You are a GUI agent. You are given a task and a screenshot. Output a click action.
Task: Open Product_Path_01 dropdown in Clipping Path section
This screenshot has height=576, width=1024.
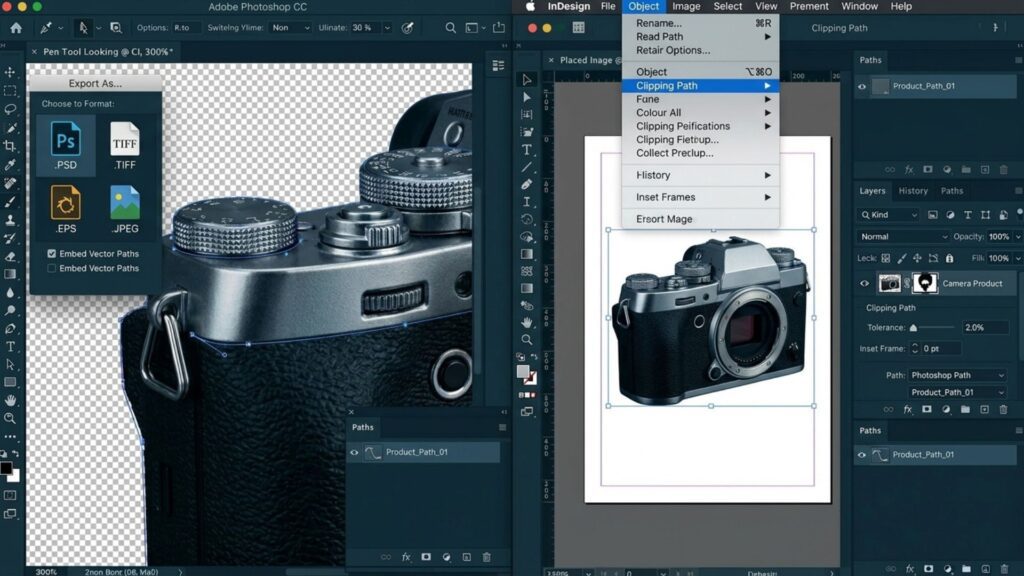coord(957,392)
